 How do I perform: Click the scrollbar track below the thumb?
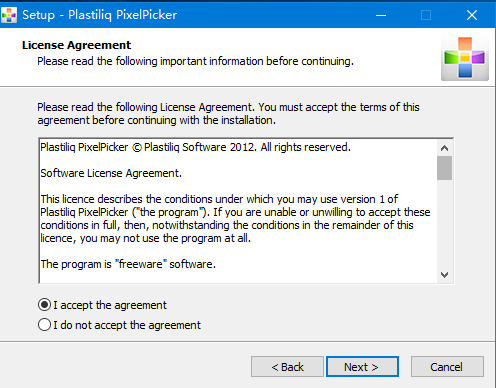[444, 223]
